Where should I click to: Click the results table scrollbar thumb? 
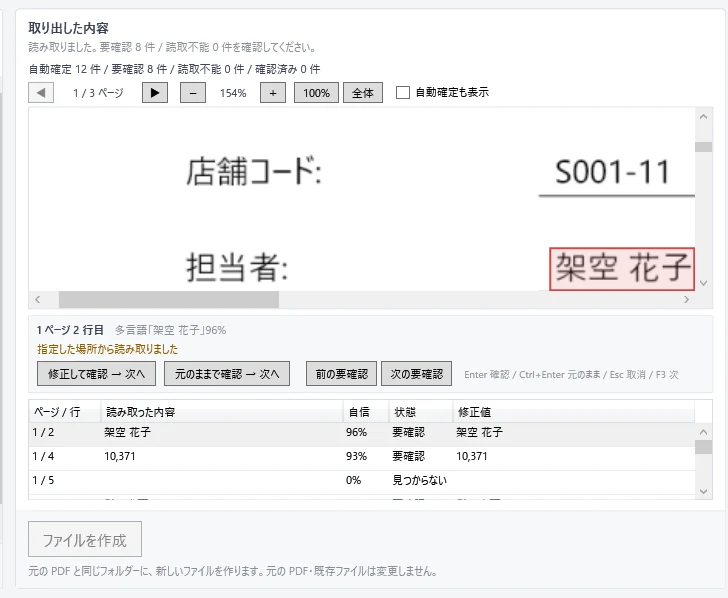703,447
